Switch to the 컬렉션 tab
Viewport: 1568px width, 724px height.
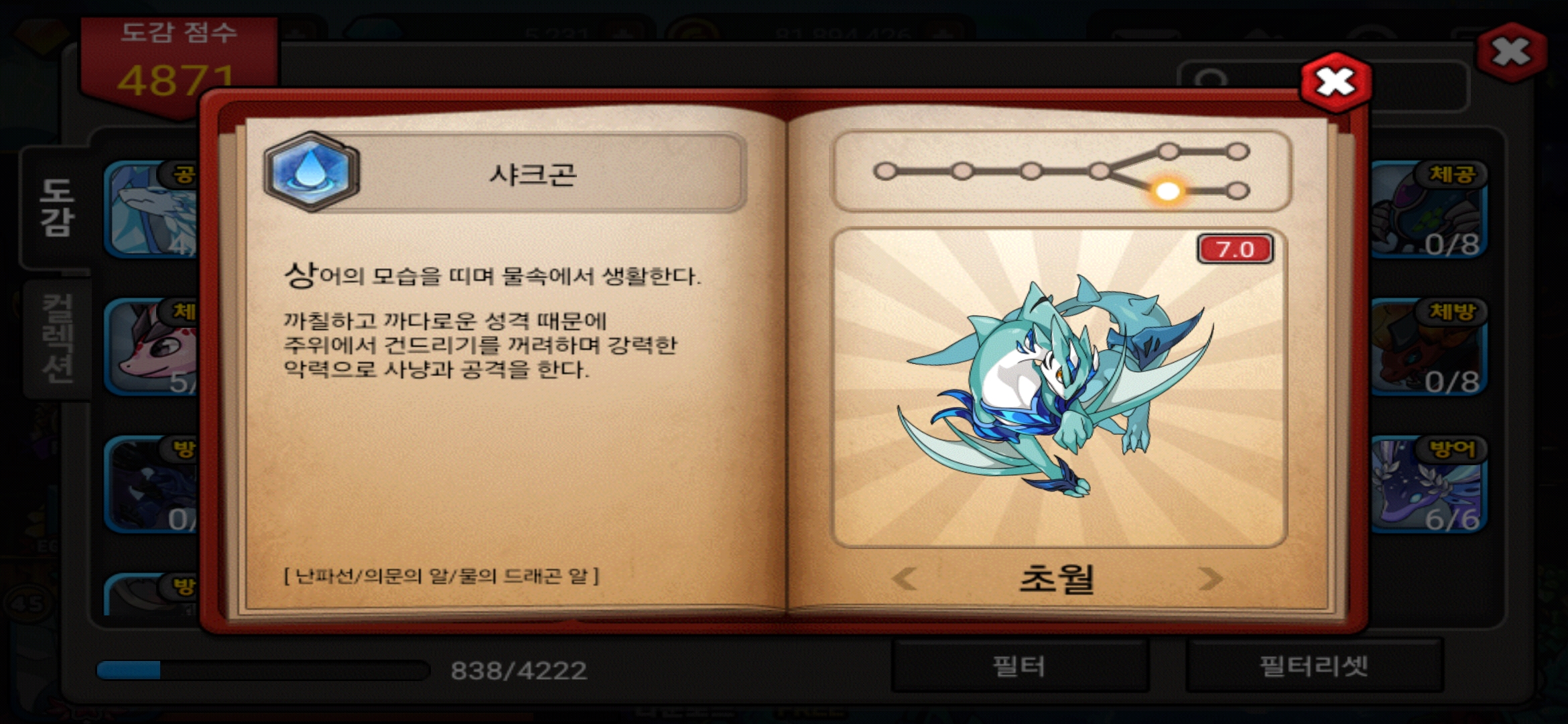[x=56, y=338]
